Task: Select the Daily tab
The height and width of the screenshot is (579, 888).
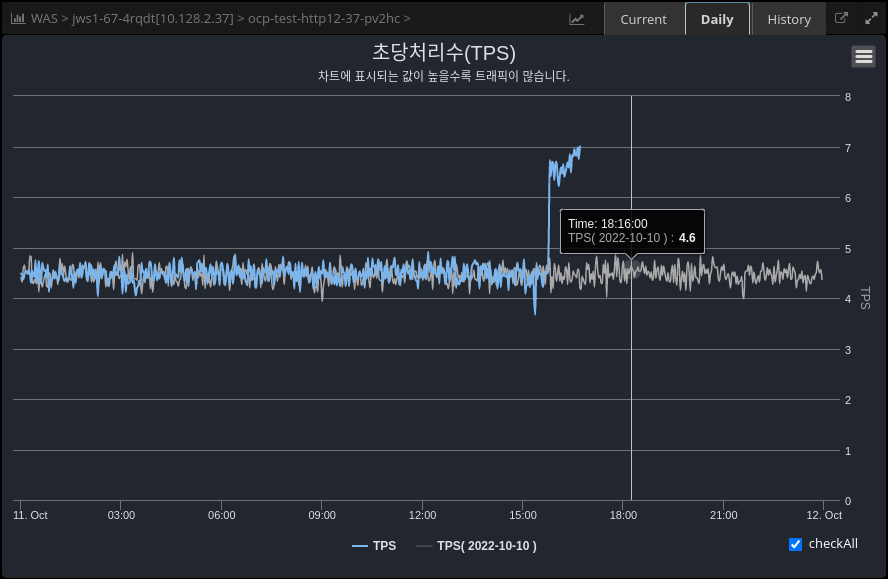Action: 717,19
